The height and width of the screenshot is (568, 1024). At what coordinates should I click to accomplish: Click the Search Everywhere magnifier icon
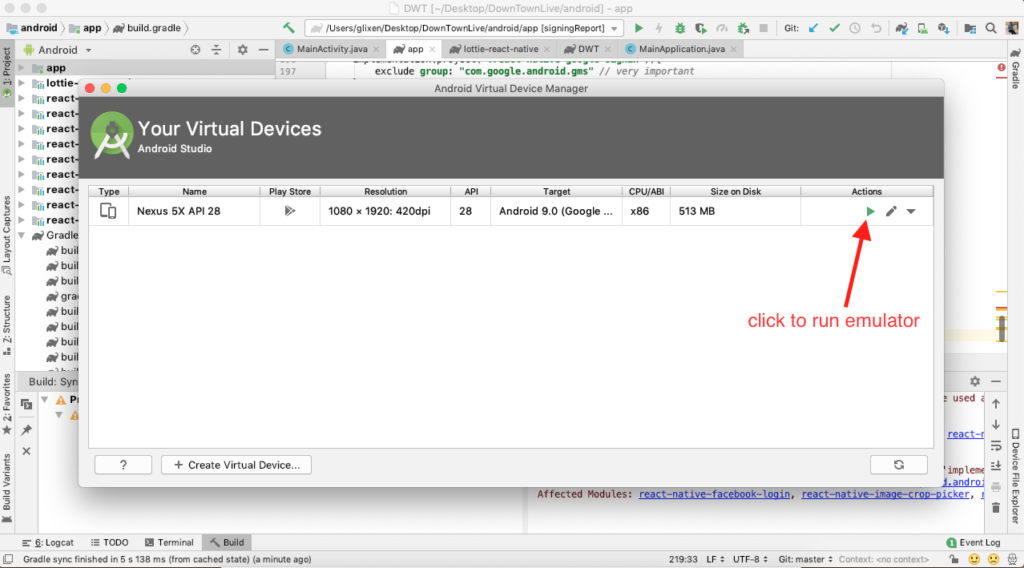tap(991, 28)
